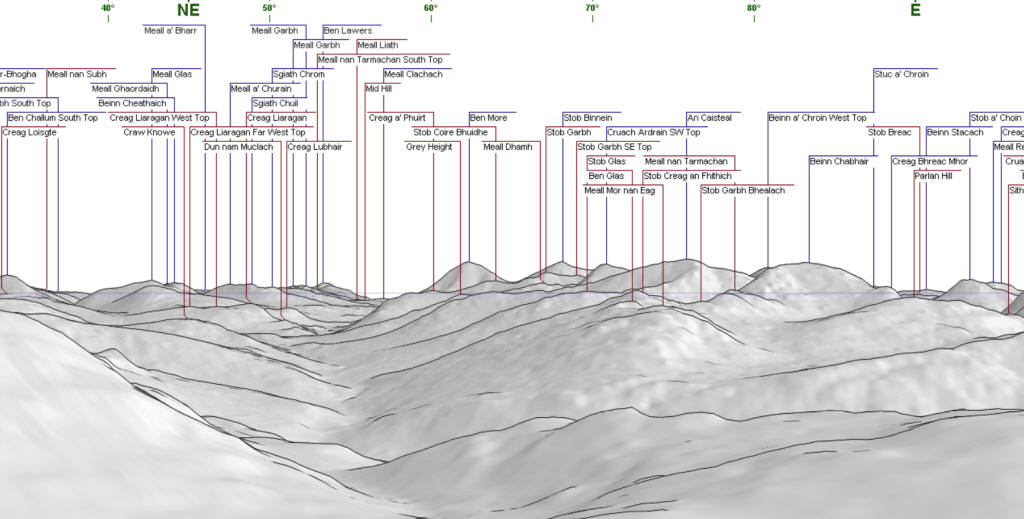Click the Stuc a' Chroin label

[x=901, y=74]
